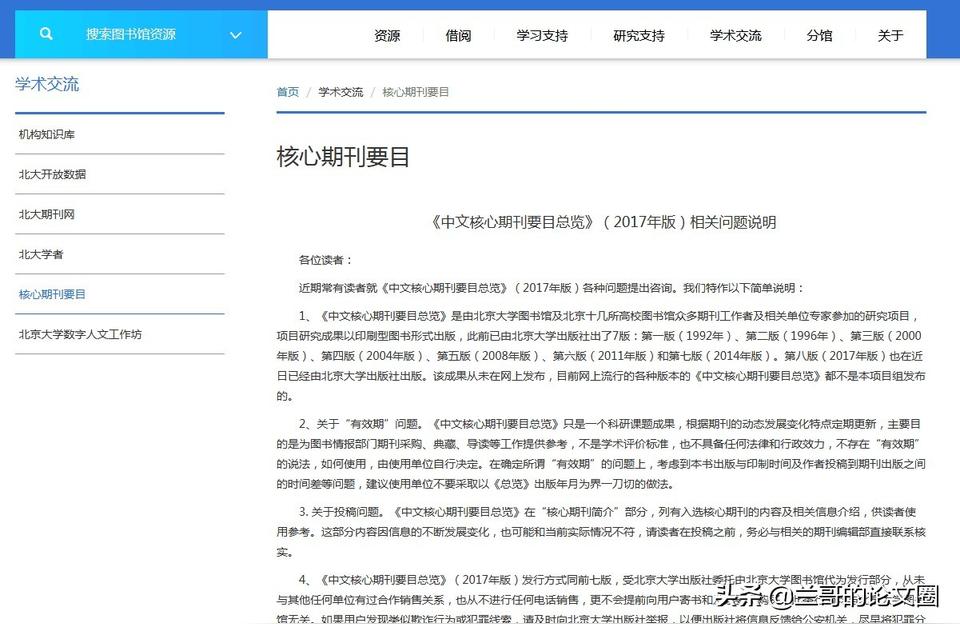The width and height of the screenshot is (960, 624).
Task: Open 北大期刊网 in the sidebar
Action: [x=119, y=214]
